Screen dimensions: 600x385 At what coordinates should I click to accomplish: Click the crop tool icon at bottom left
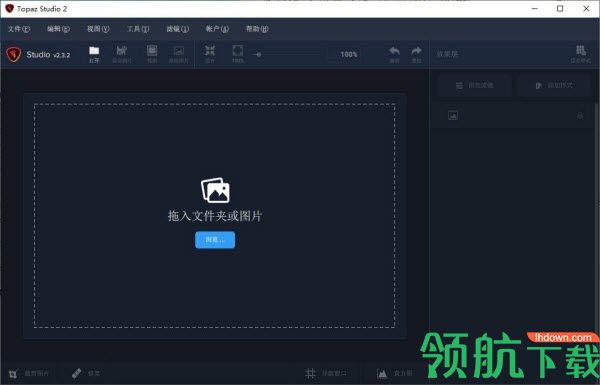[13, 374]
